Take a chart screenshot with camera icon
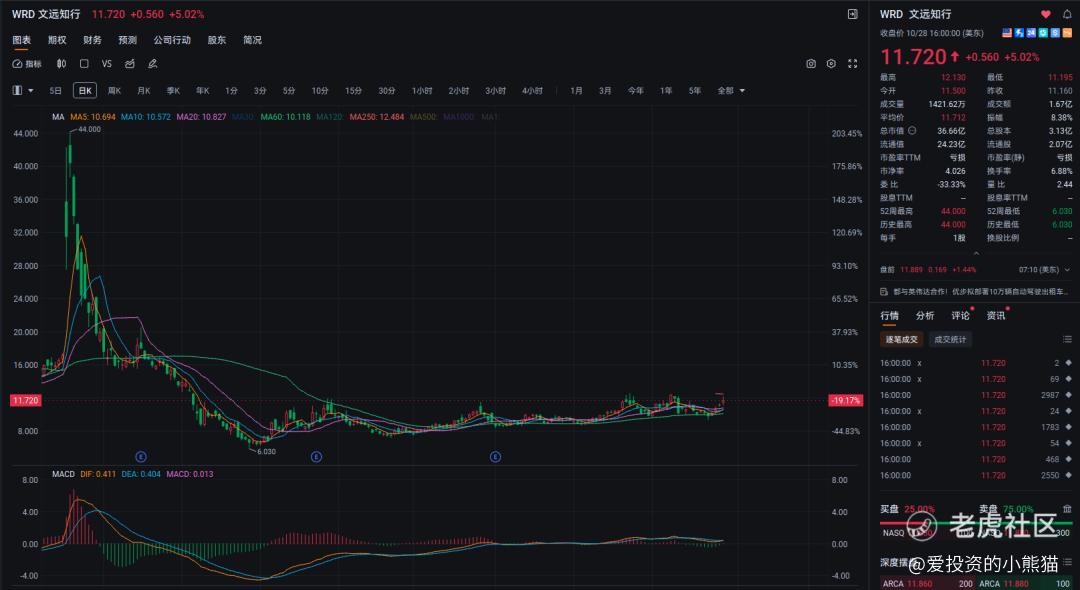The width and height of the screenshot is (1080, 590). (811, 64)
